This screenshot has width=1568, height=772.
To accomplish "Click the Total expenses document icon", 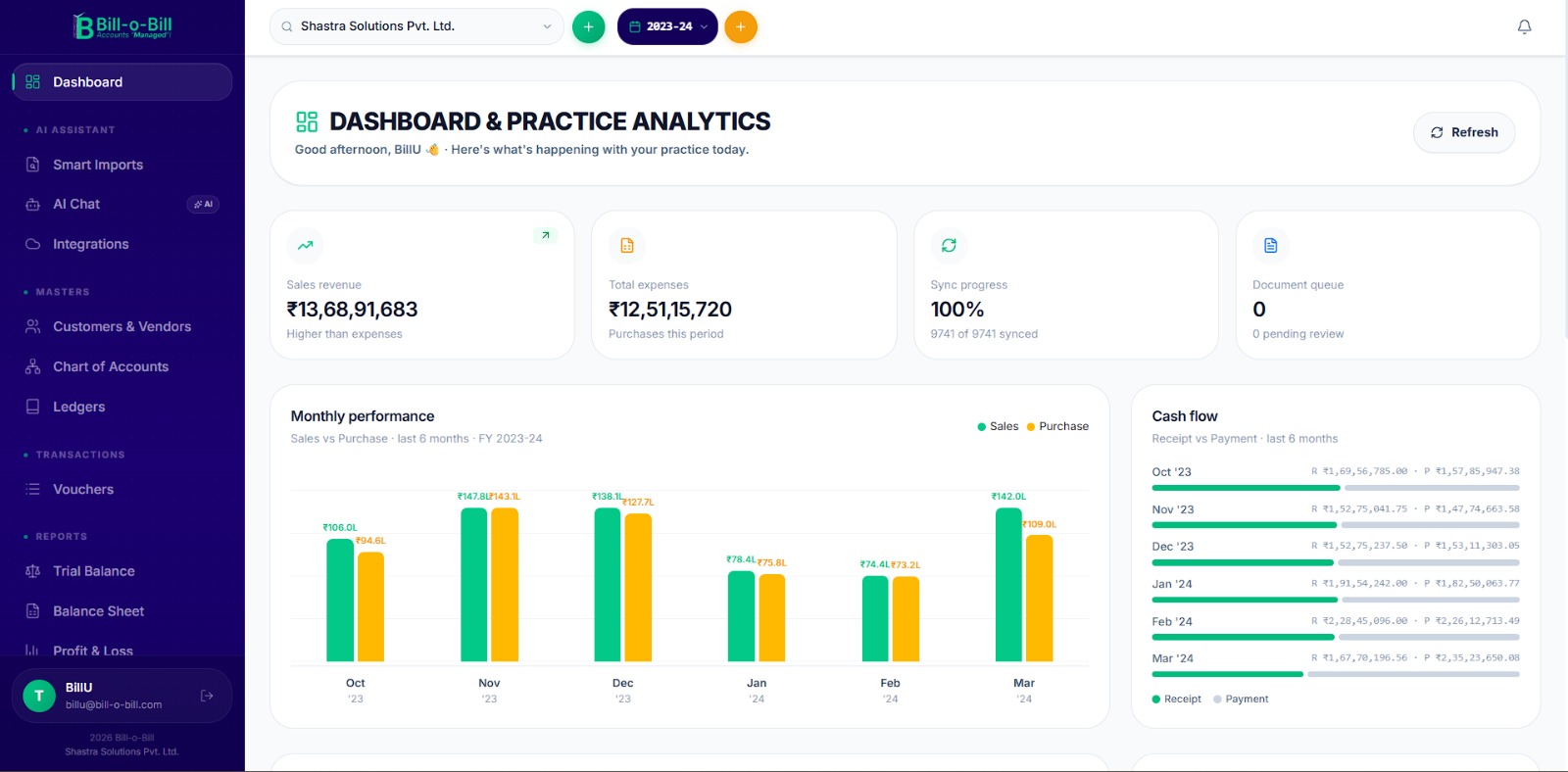I will [x=627, y=245].
